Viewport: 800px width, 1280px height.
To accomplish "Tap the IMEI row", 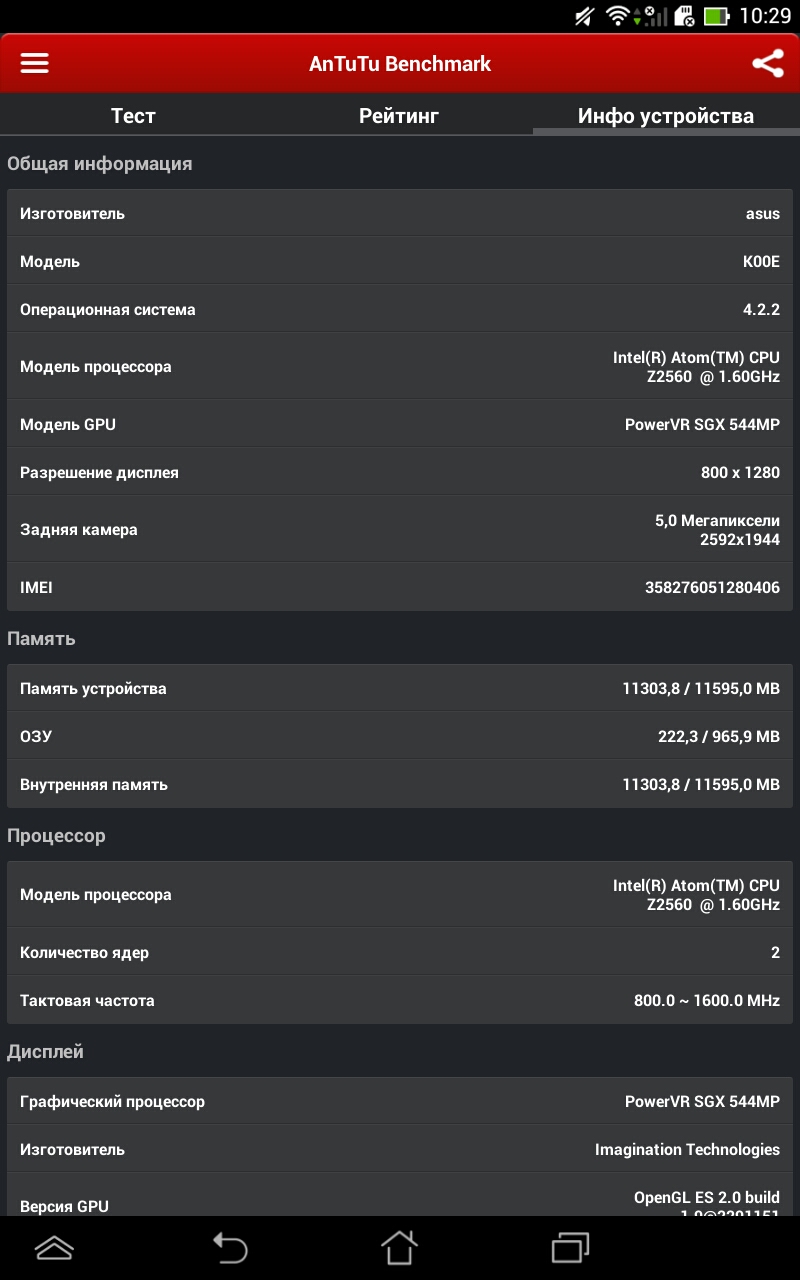I will (x=400, y=587).
